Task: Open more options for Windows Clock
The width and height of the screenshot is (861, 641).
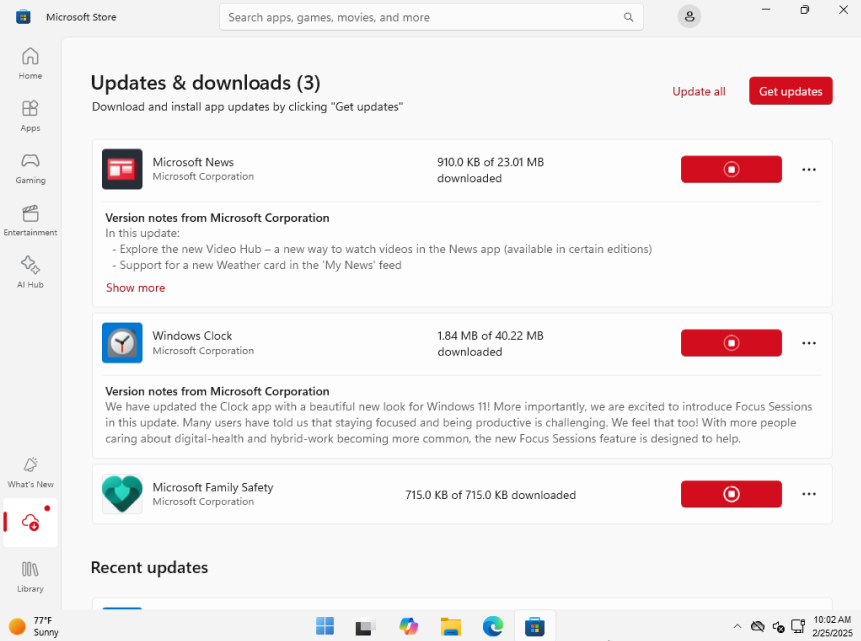Action: (x=809, y=343)
